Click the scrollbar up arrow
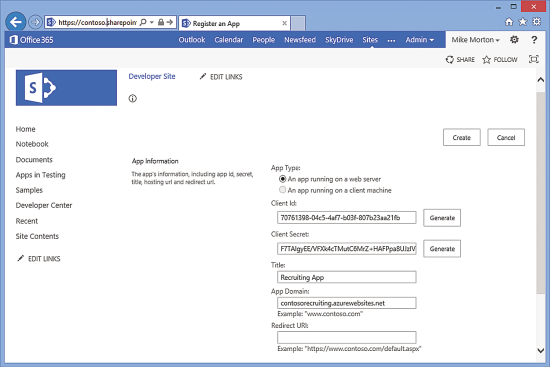 click(x=541, y=80)
